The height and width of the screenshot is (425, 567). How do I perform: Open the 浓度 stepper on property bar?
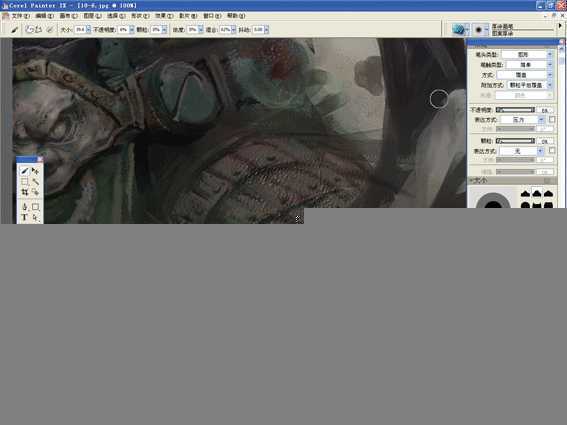pyautogui.click(x=201, y=30)
